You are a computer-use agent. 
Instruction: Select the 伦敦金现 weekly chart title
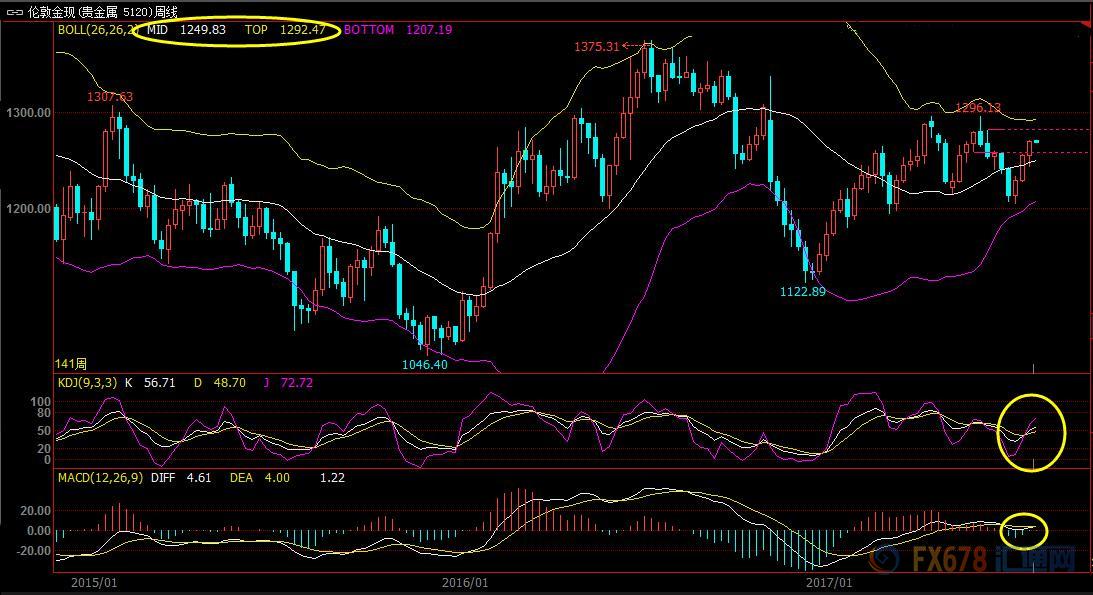[x=112, y=10]
